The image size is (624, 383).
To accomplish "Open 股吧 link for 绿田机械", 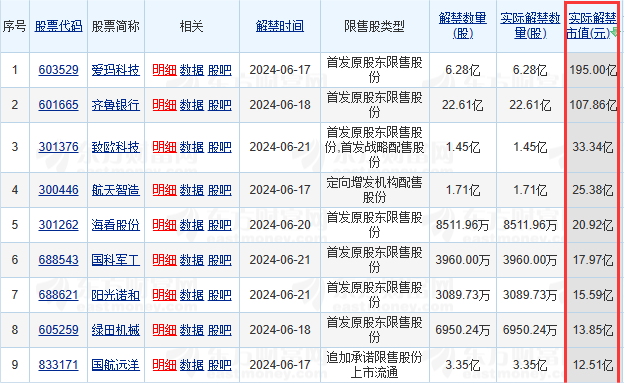I will point(219,330).
